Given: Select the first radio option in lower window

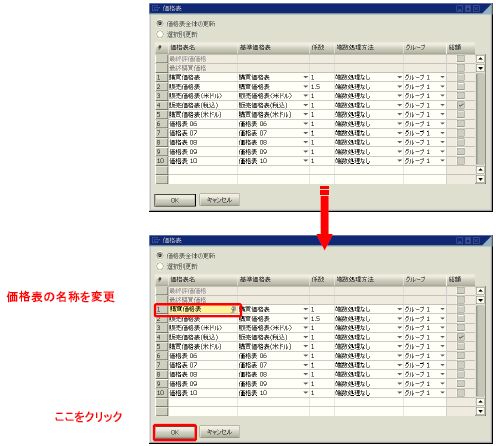Looking at the screenshot, I should [160, 256].
